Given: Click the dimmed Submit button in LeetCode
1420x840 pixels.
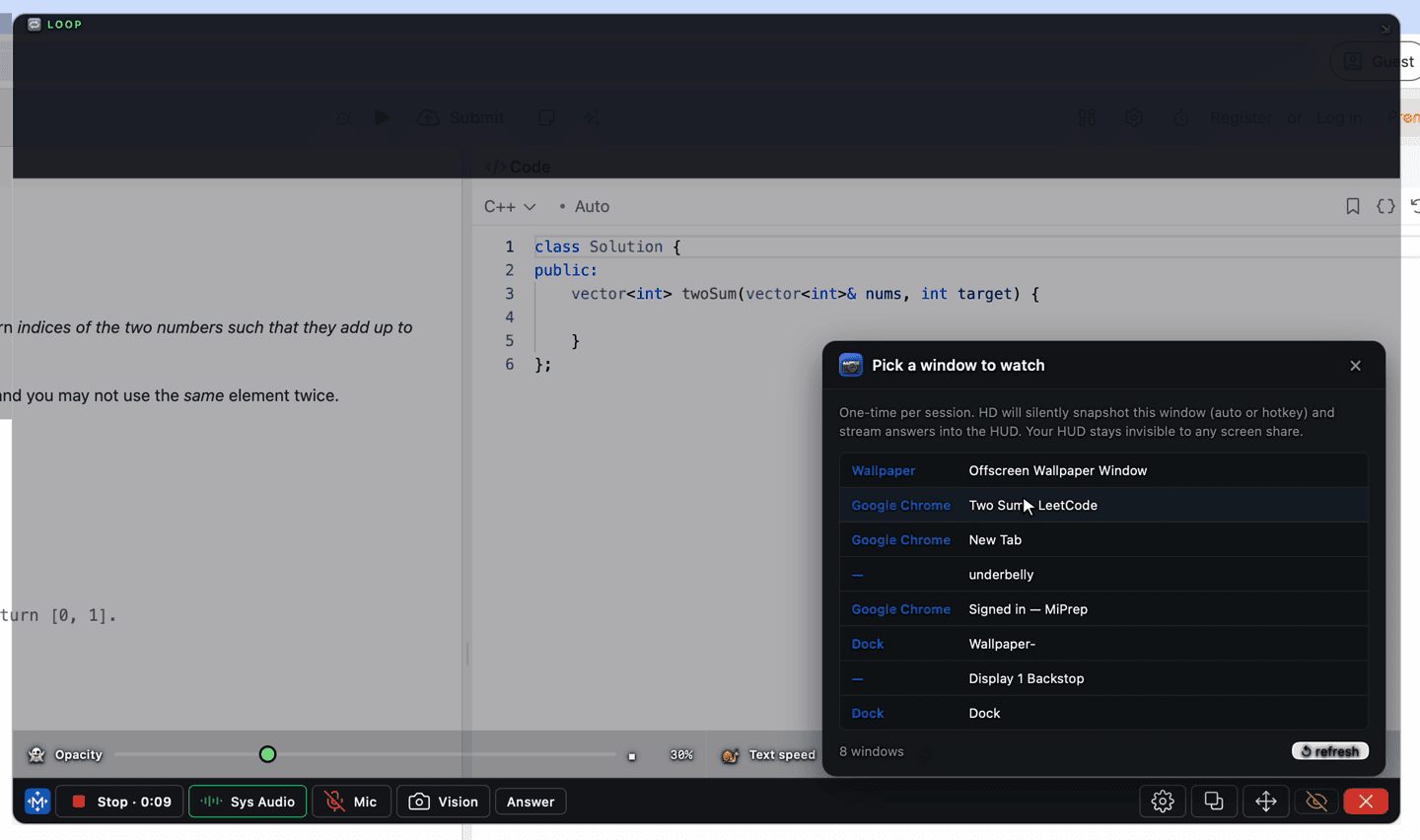Looking at the screenshot, I should [461, 117].
